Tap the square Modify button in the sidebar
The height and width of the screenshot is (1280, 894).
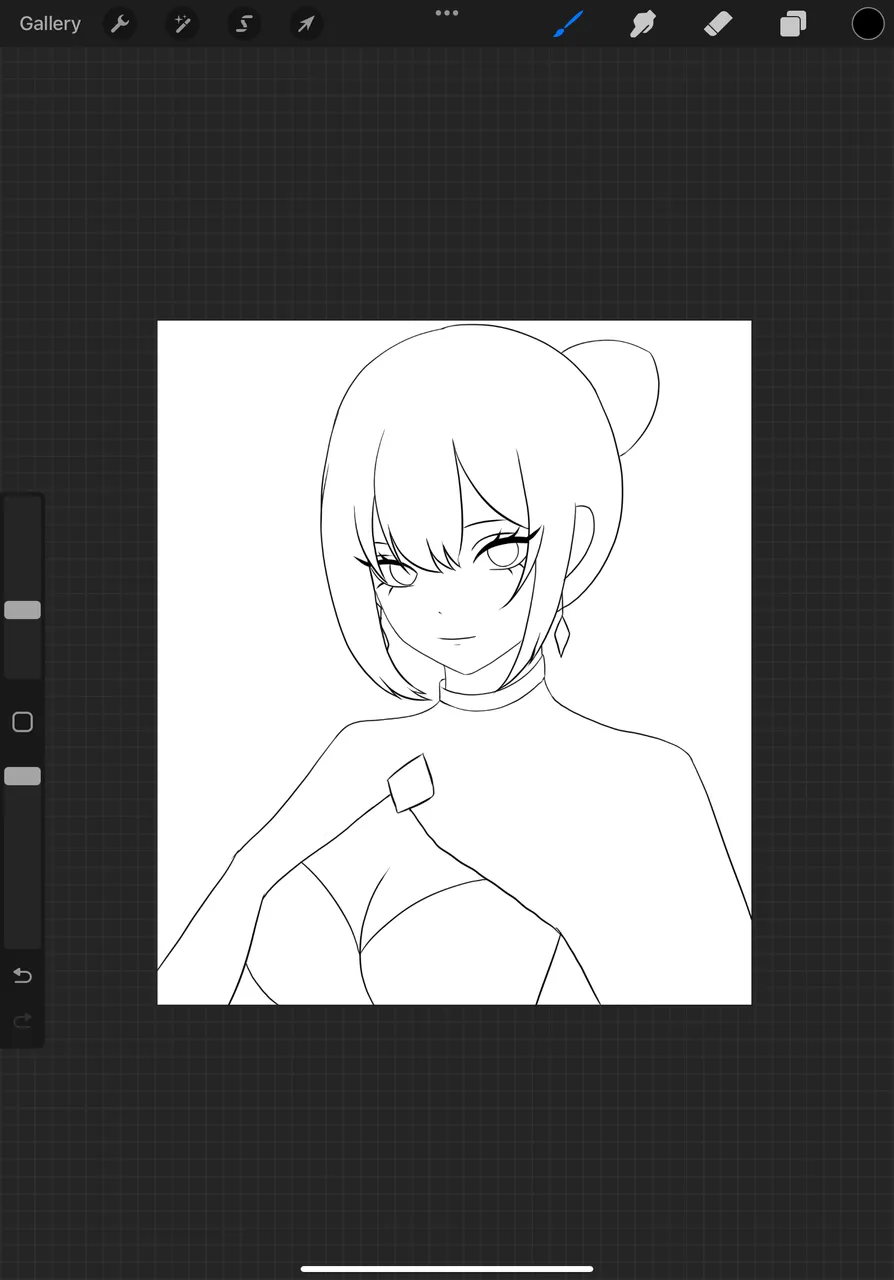(22, 722)
